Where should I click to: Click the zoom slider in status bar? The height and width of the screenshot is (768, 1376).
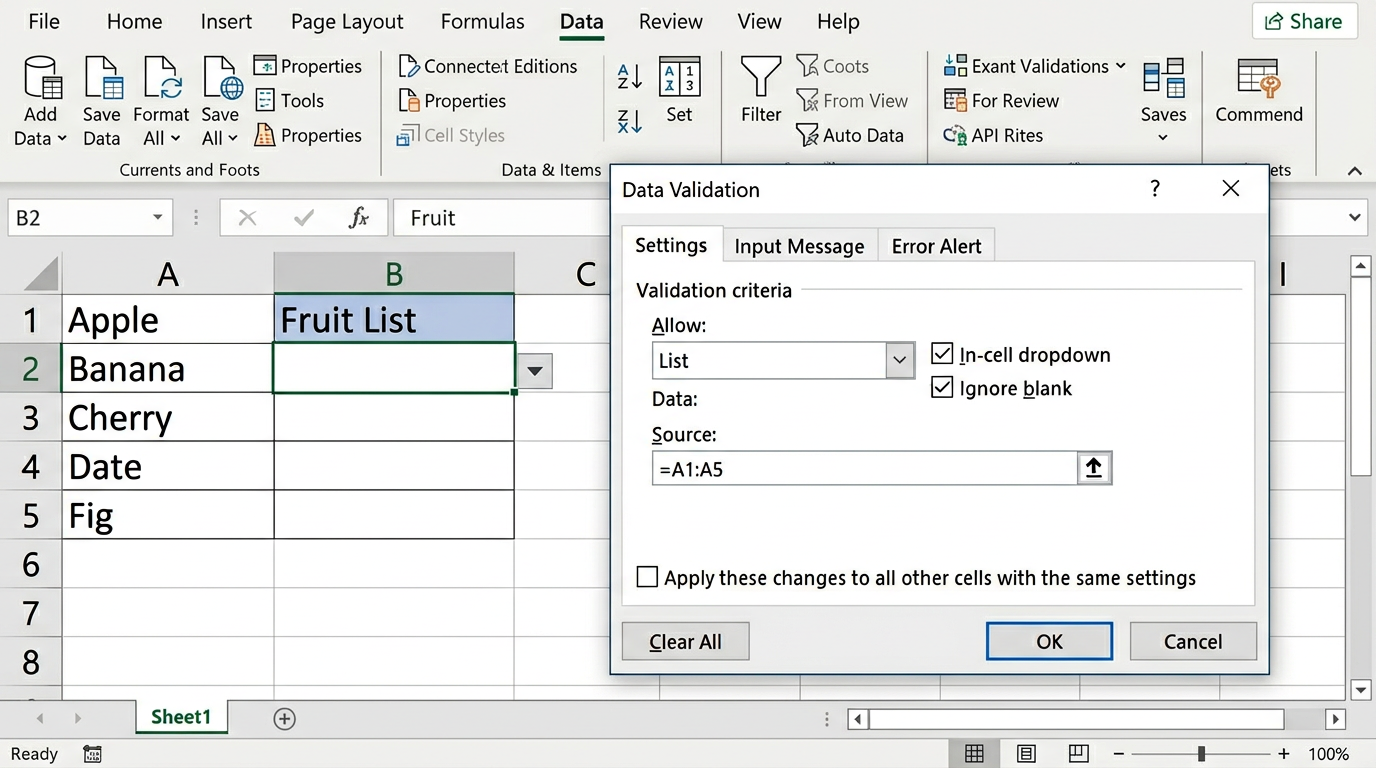pyautogui.click(x=1201, y=753)
